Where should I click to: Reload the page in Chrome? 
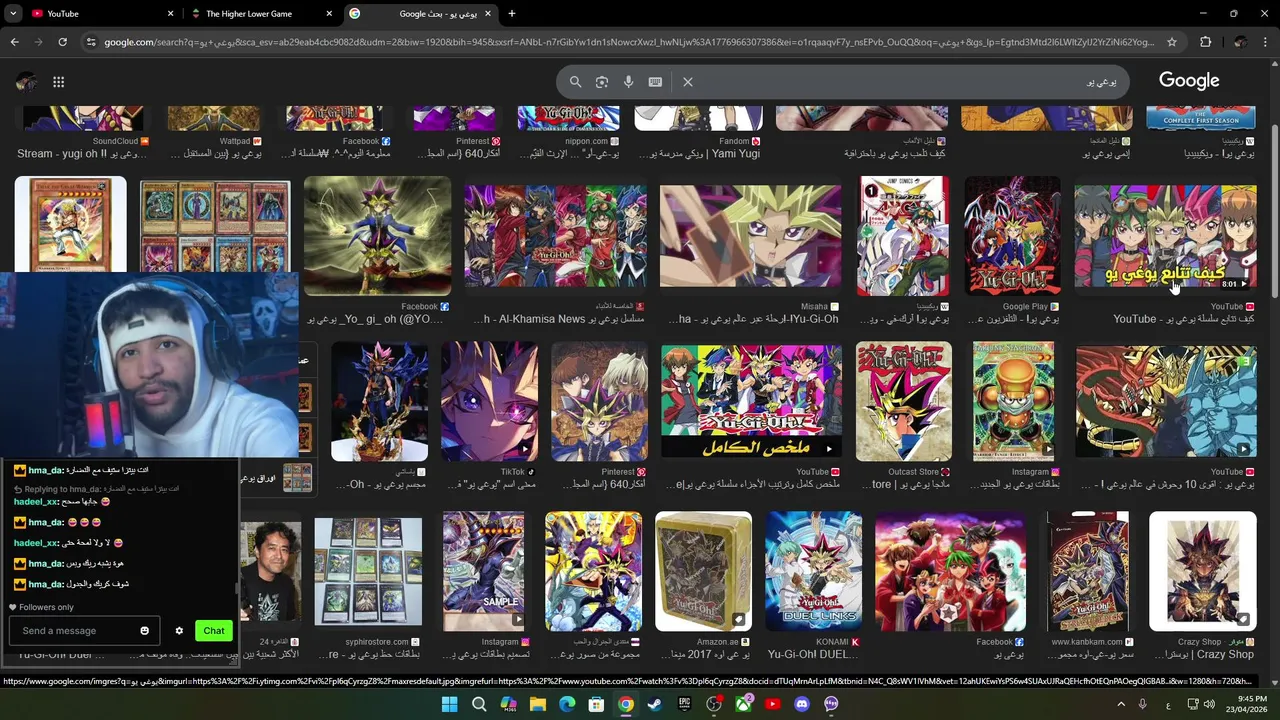click(x=62, y=42)
